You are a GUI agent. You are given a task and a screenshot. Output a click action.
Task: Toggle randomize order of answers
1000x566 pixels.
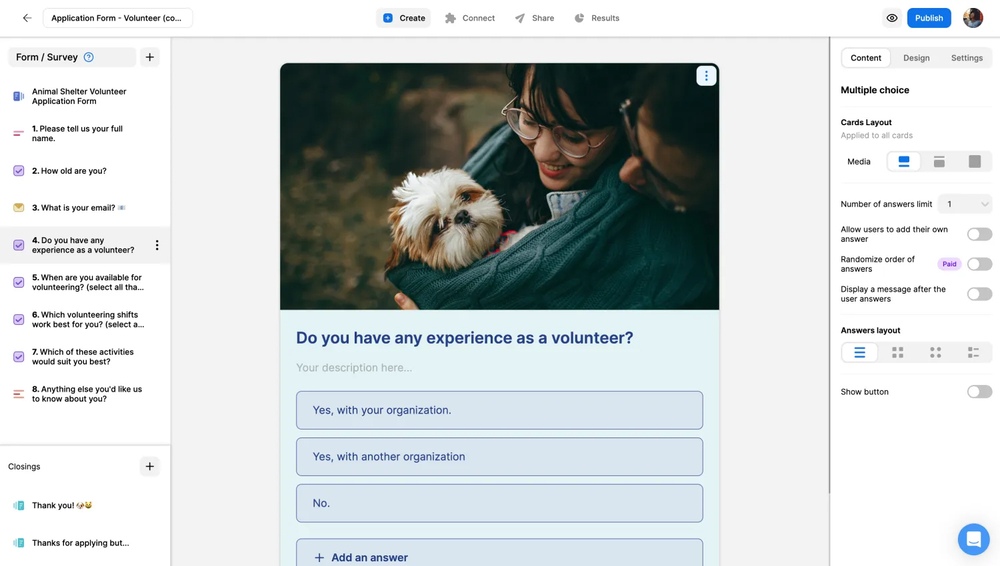coord(979,264)
